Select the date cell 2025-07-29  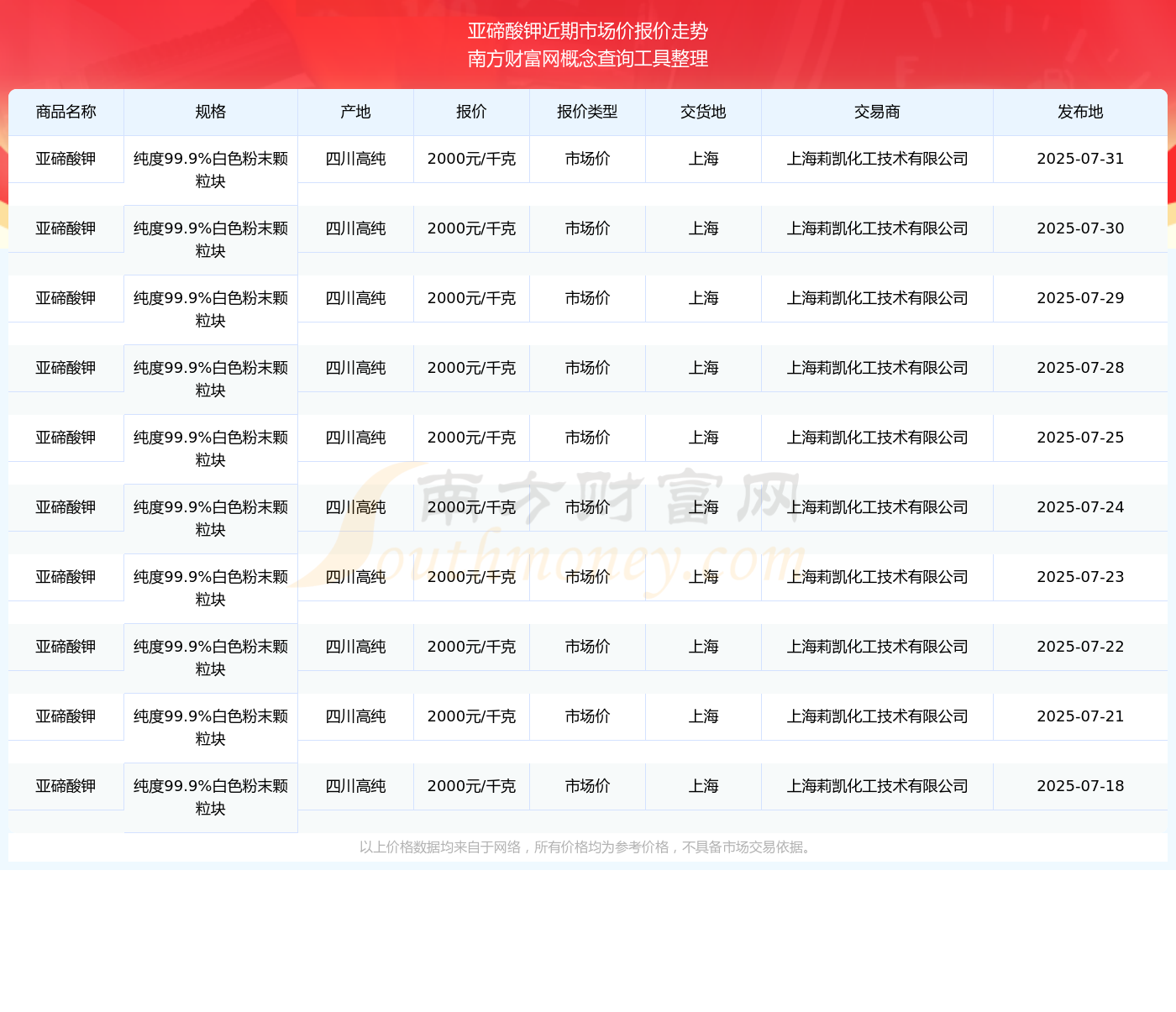[x=1080, y=298]
